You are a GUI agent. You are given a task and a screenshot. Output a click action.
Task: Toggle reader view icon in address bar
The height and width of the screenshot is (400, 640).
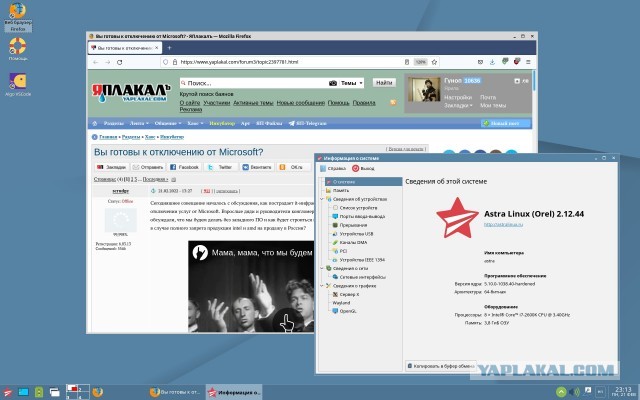pos(407,62)
